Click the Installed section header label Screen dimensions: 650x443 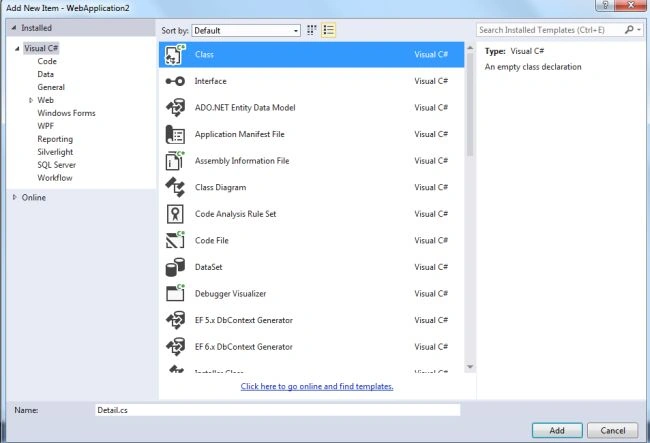pyautogui.click(x=36, y=28)
